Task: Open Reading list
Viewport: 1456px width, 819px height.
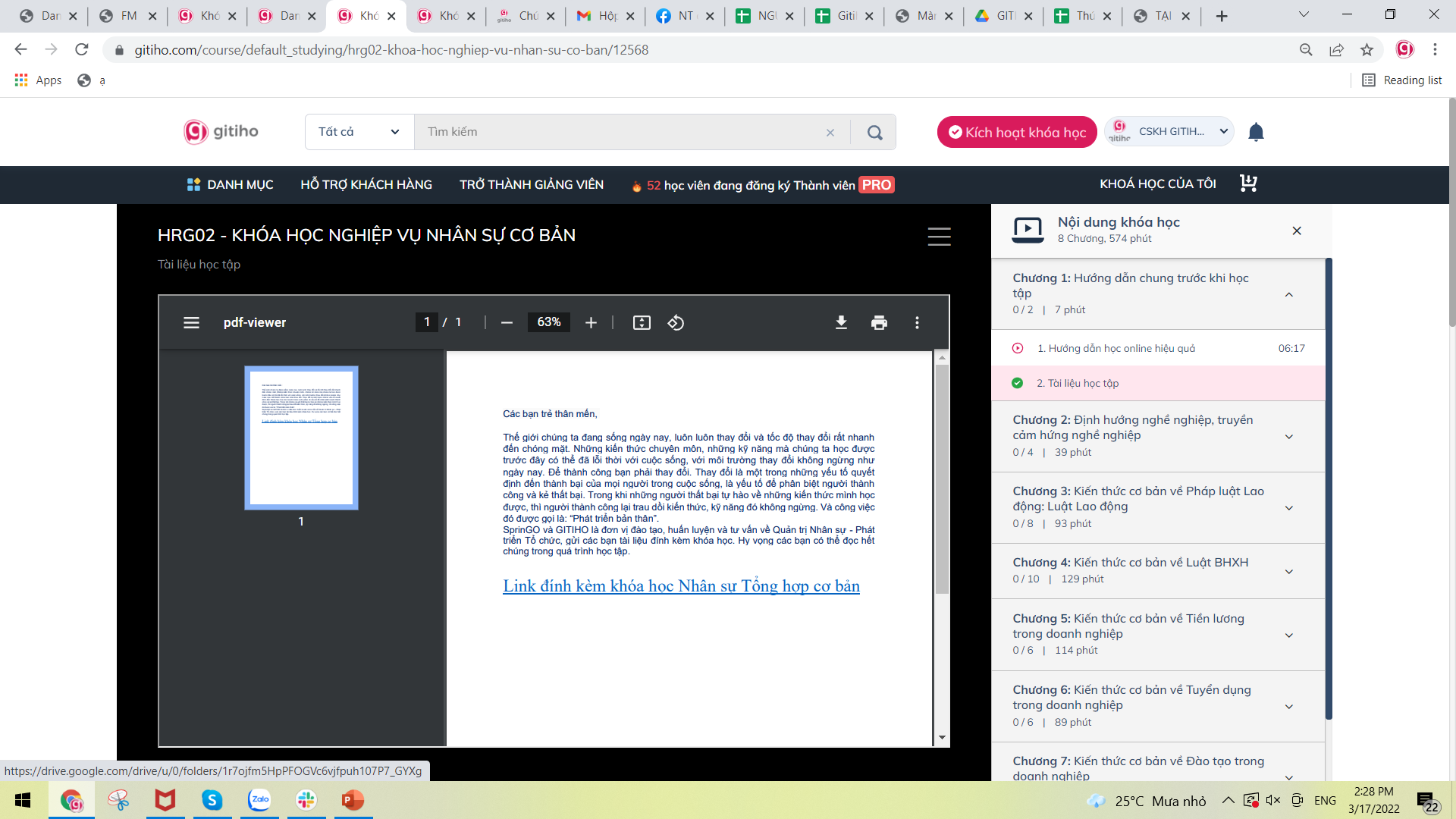Action: 1402,80
